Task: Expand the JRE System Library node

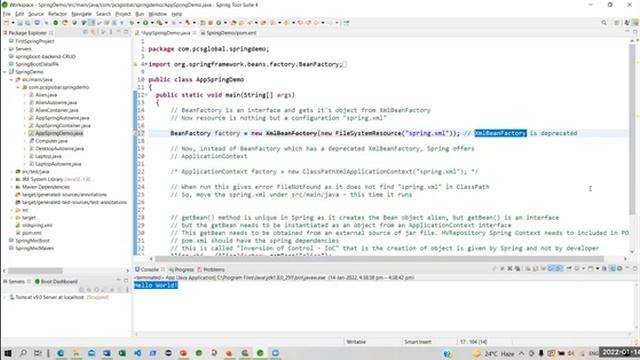Action: pyautogui.click(x=12, y=179)
